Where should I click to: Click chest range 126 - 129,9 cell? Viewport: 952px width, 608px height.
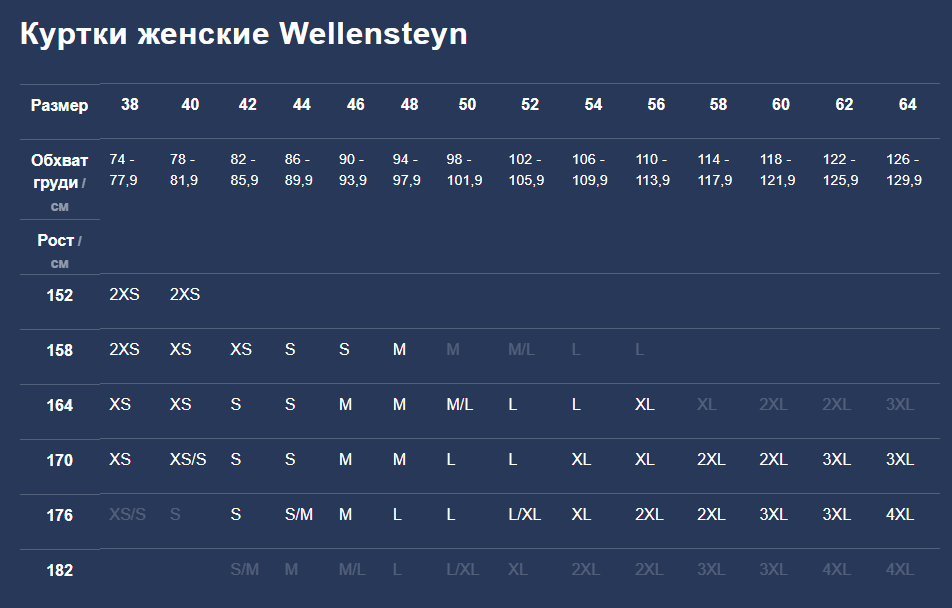click(903, 169)
